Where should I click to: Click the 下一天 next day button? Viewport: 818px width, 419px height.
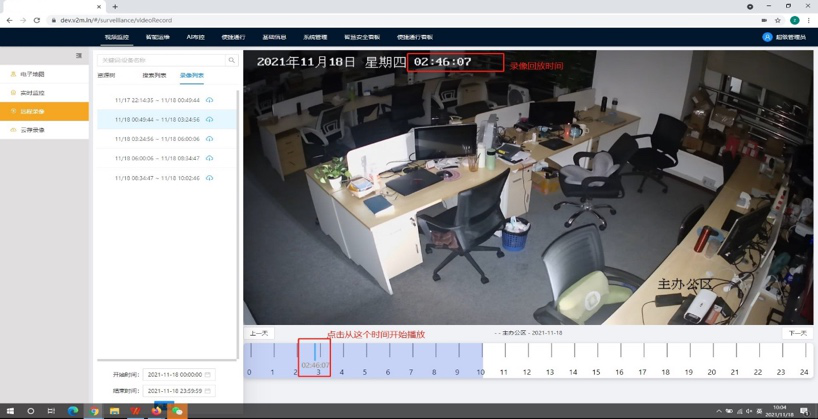coord(797,333)
